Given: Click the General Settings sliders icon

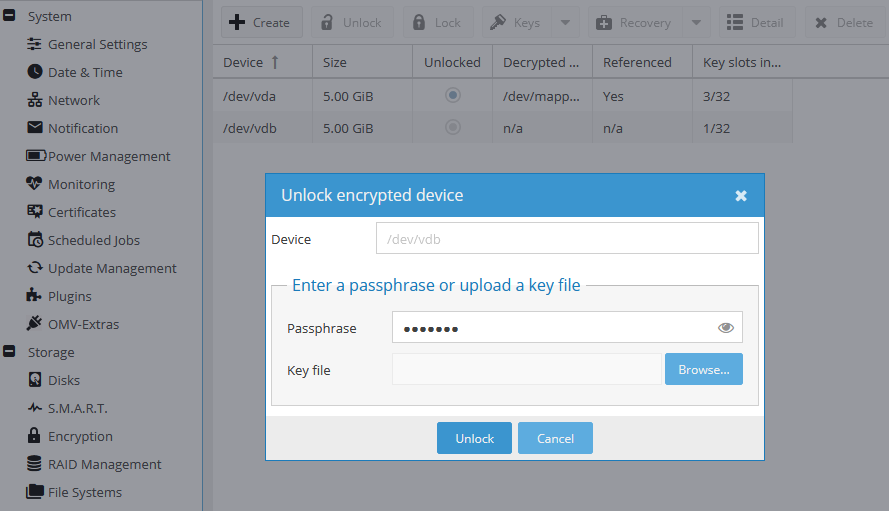Looking at the screenshot, I should coord(35,44).
